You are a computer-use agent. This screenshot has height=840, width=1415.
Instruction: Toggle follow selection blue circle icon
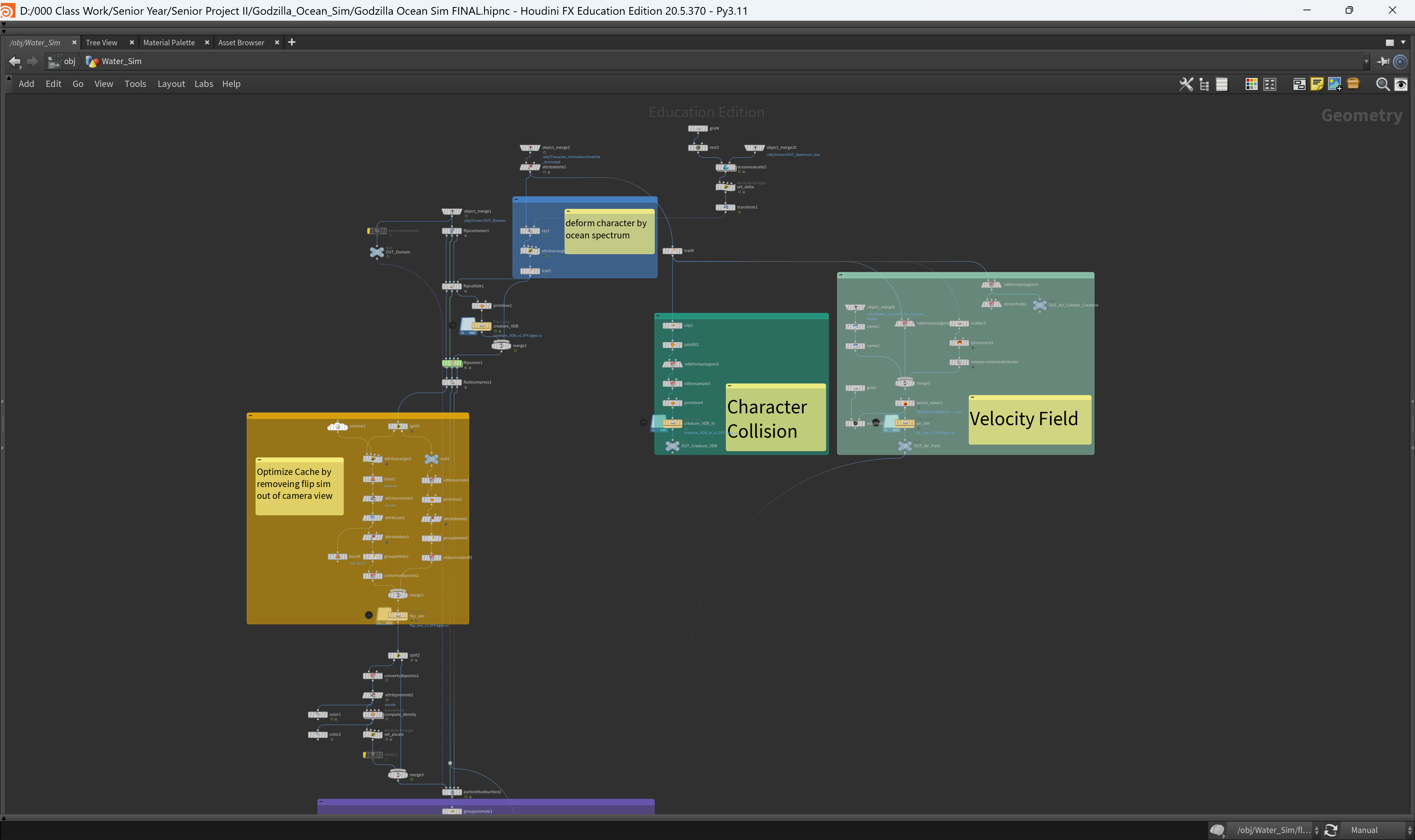tap(1400, 62)
